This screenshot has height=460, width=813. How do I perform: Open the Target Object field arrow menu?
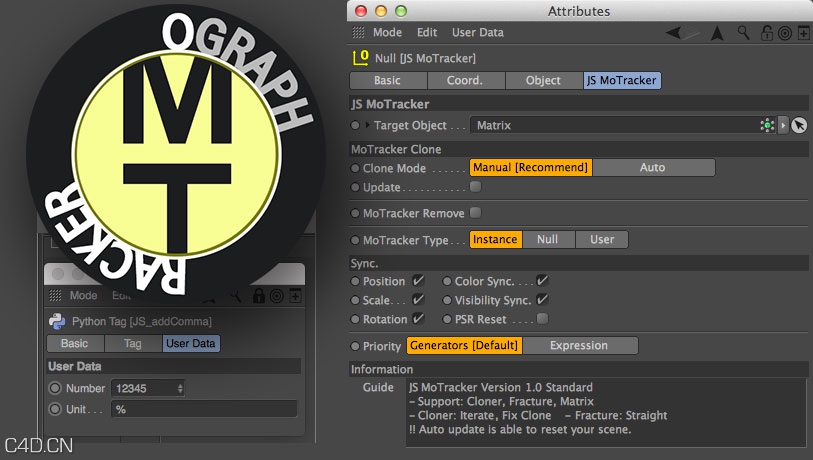[x=783, y=126]
